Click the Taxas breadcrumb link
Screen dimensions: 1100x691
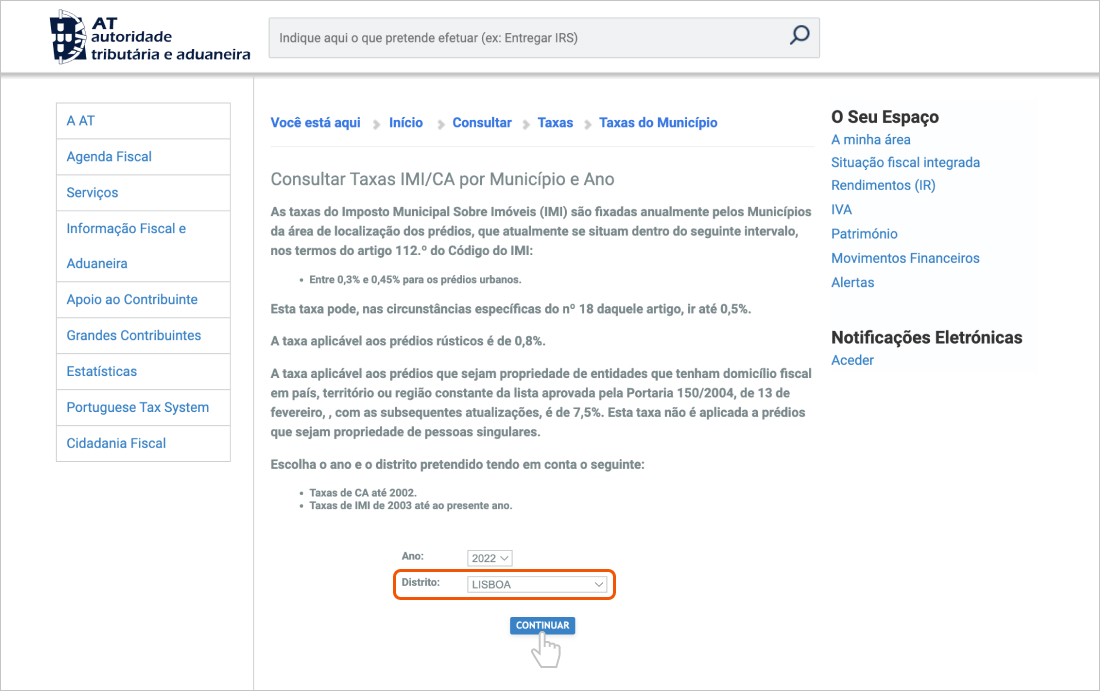click(556, 123)
